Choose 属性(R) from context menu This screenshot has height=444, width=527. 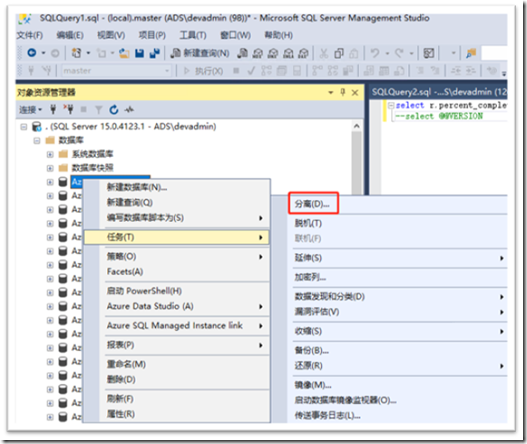pos(176,414)
